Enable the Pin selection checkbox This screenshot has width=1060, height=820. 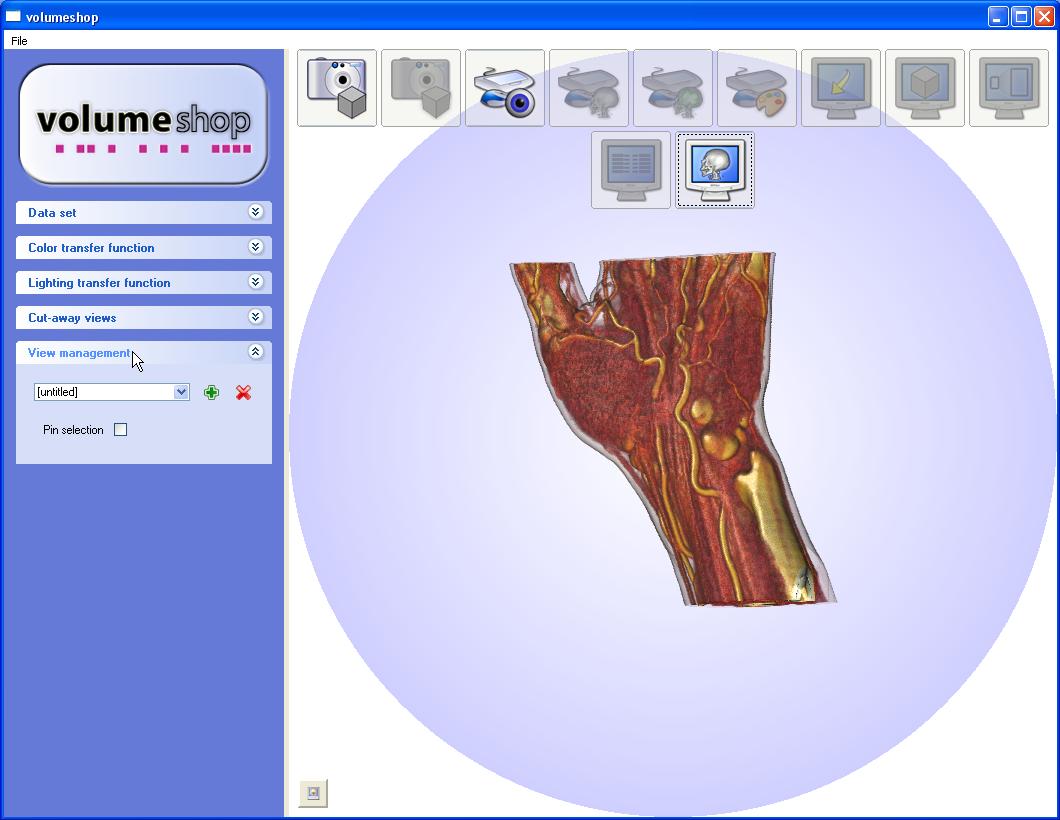[120, 430]
